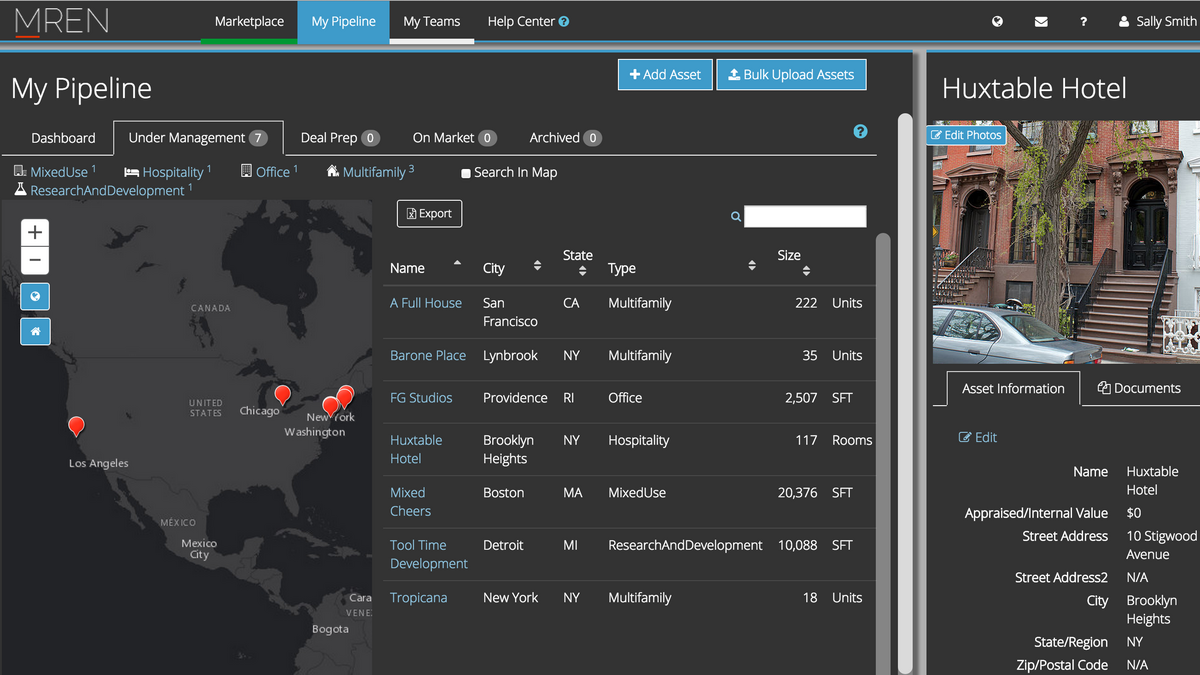
Task: Export the asset table
Action: click(x=429, y=213)
